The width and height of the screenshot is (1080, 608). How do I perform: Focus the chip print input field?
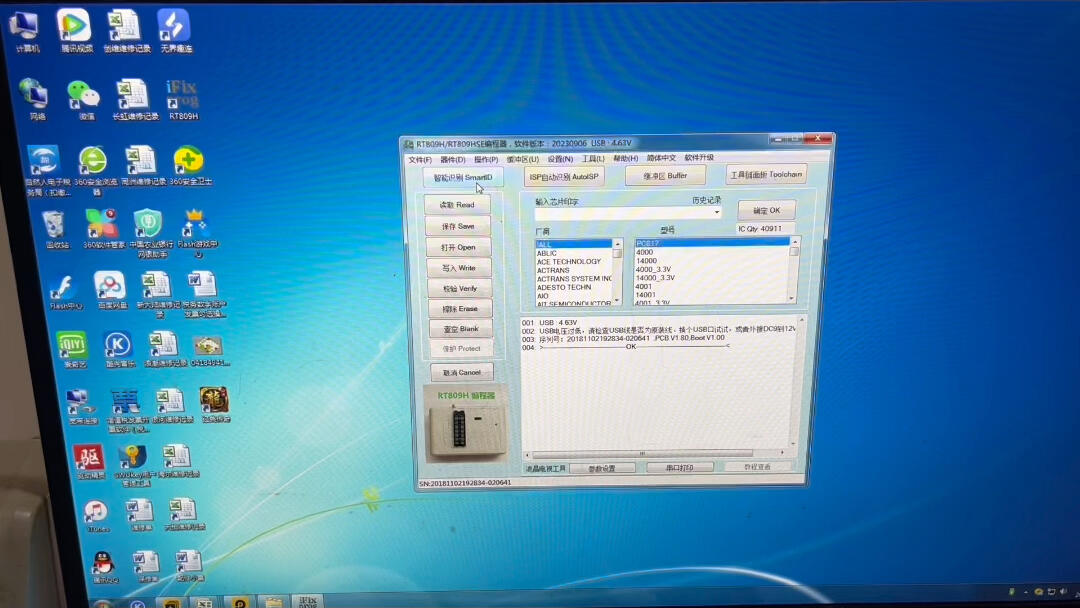point(623,213)
